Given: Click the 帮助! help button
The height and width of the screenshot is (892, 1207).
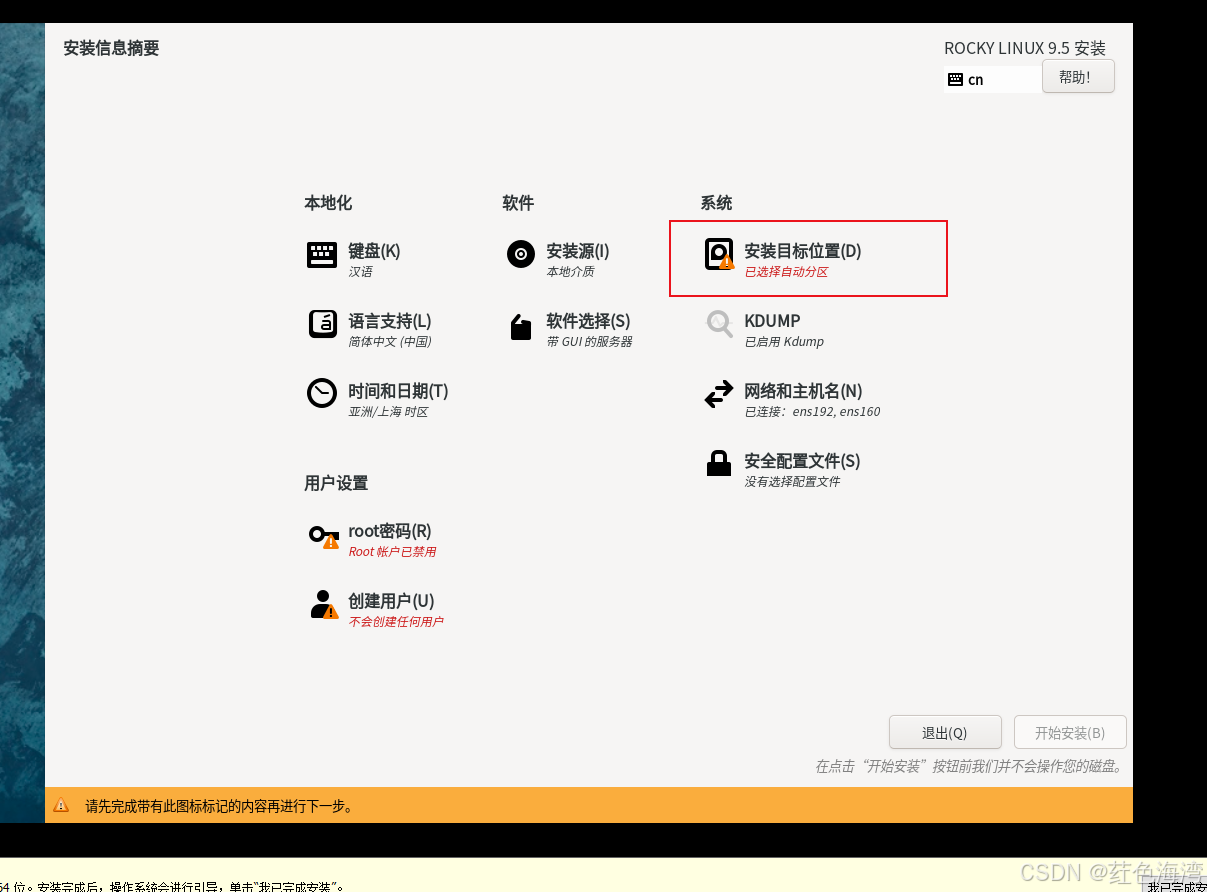Looking at the screenshot, I should pos(1078,77).
